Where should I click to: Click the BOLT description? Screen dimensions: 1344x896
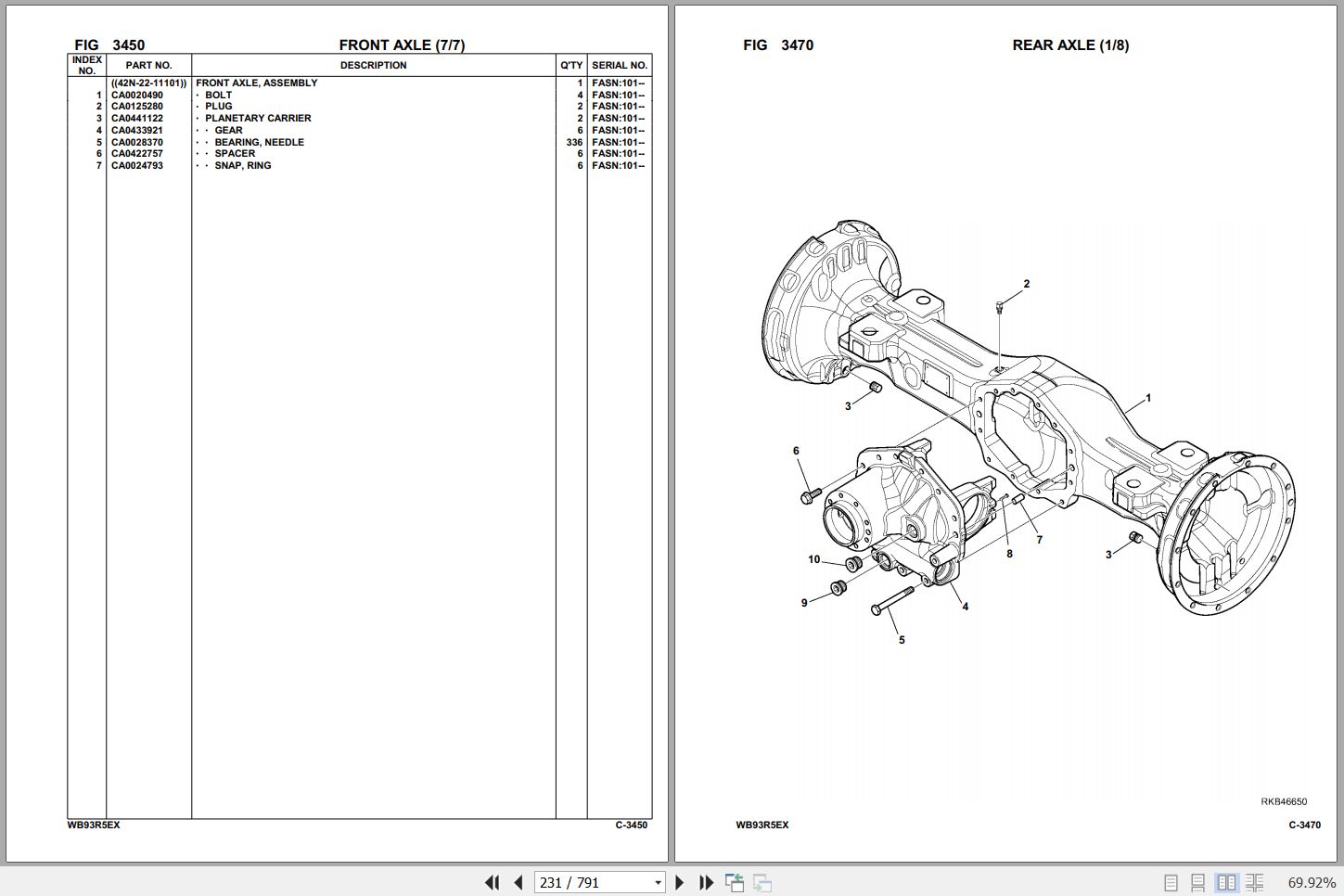point(219,95)
